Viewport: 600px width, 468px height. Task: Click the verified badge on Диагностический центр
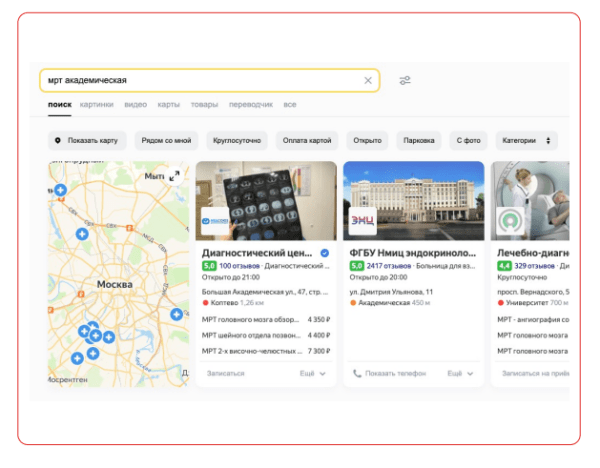(x=323, y=253)
